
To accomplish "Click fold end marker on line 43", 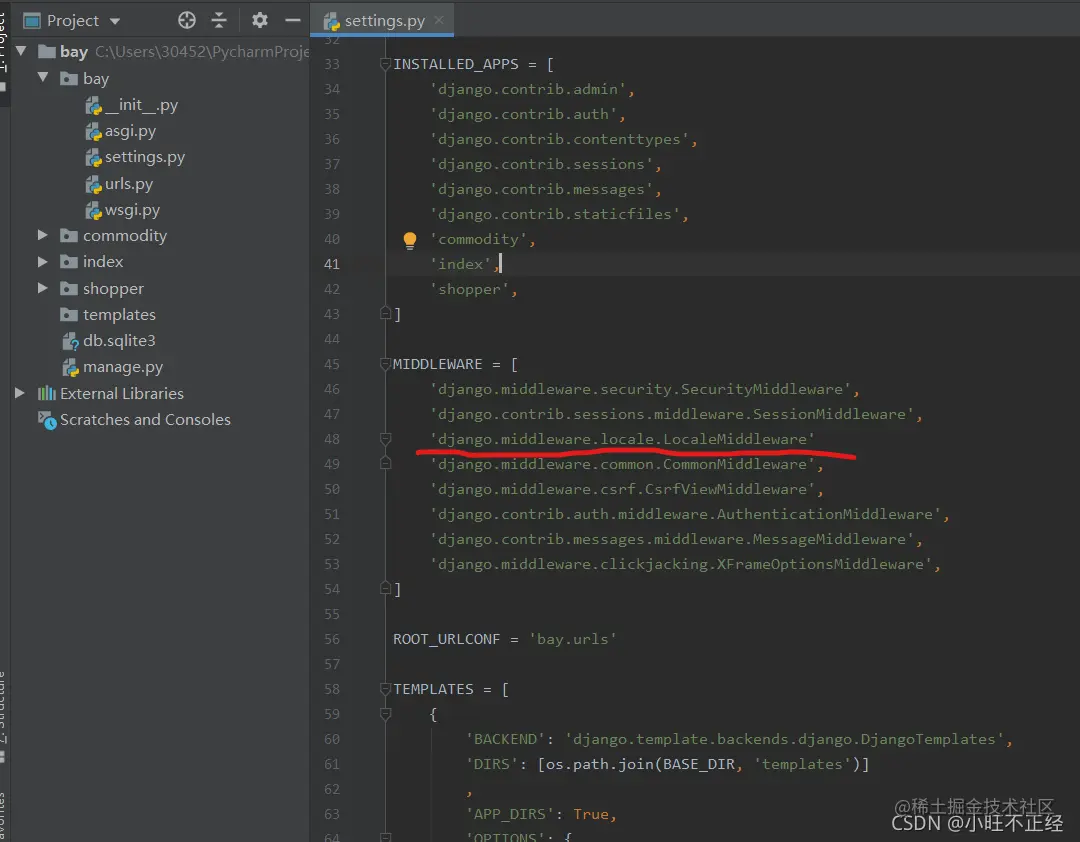I will (386, 314).
